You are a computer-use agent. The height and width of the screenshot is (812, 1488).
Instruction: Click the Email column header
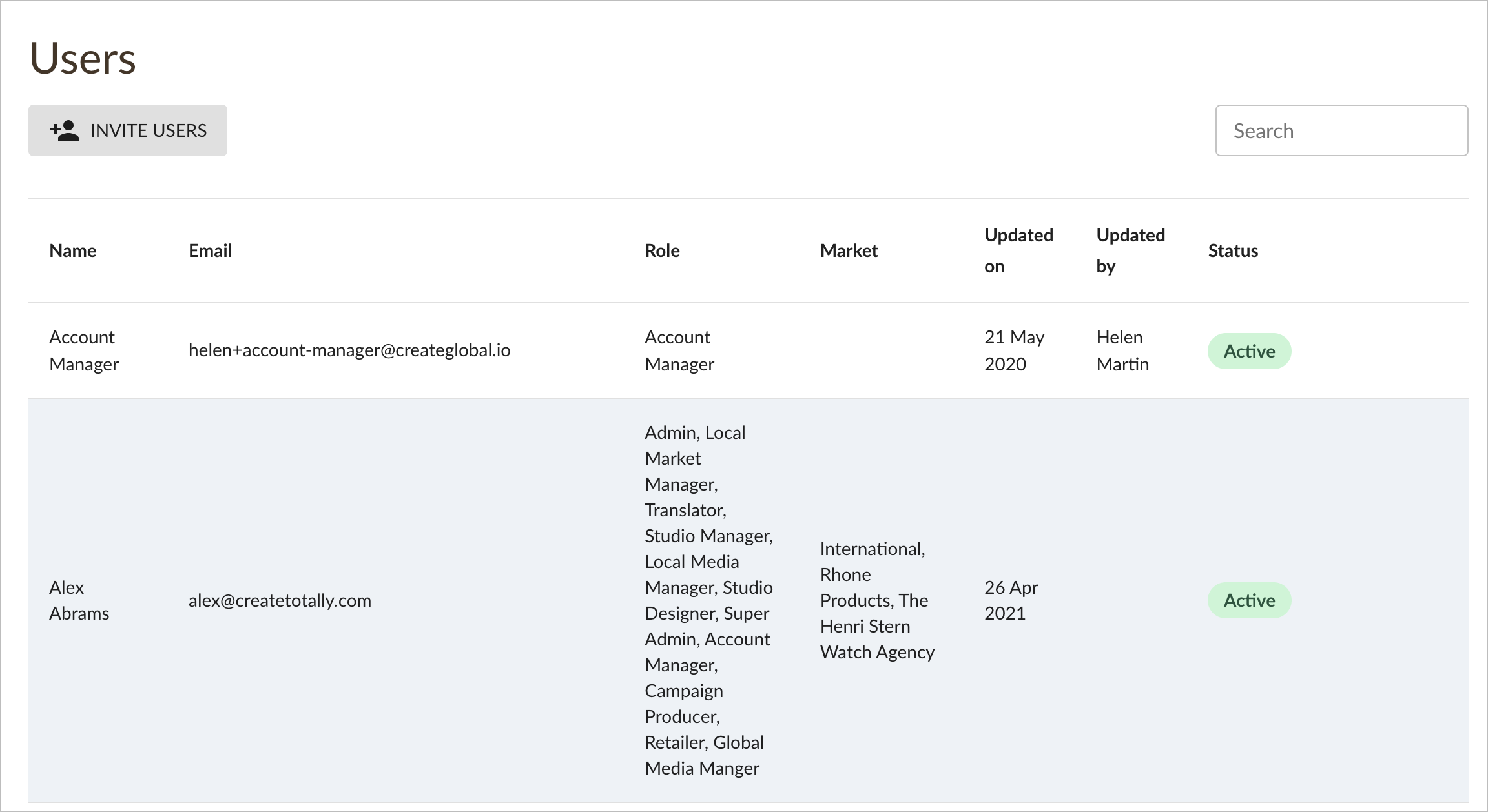click(x=210, y=250)
